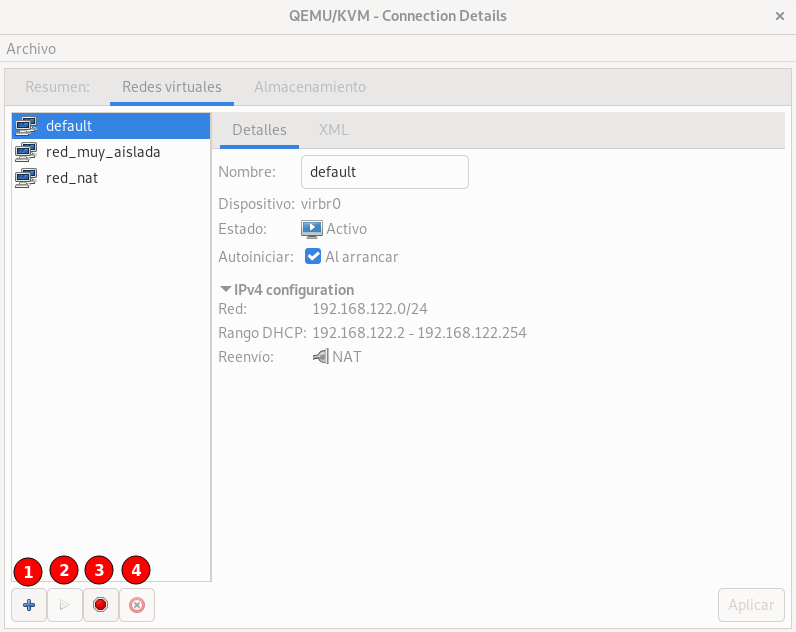796x632 pixels.
Task: Select the default network row
Action: (111, 126)
